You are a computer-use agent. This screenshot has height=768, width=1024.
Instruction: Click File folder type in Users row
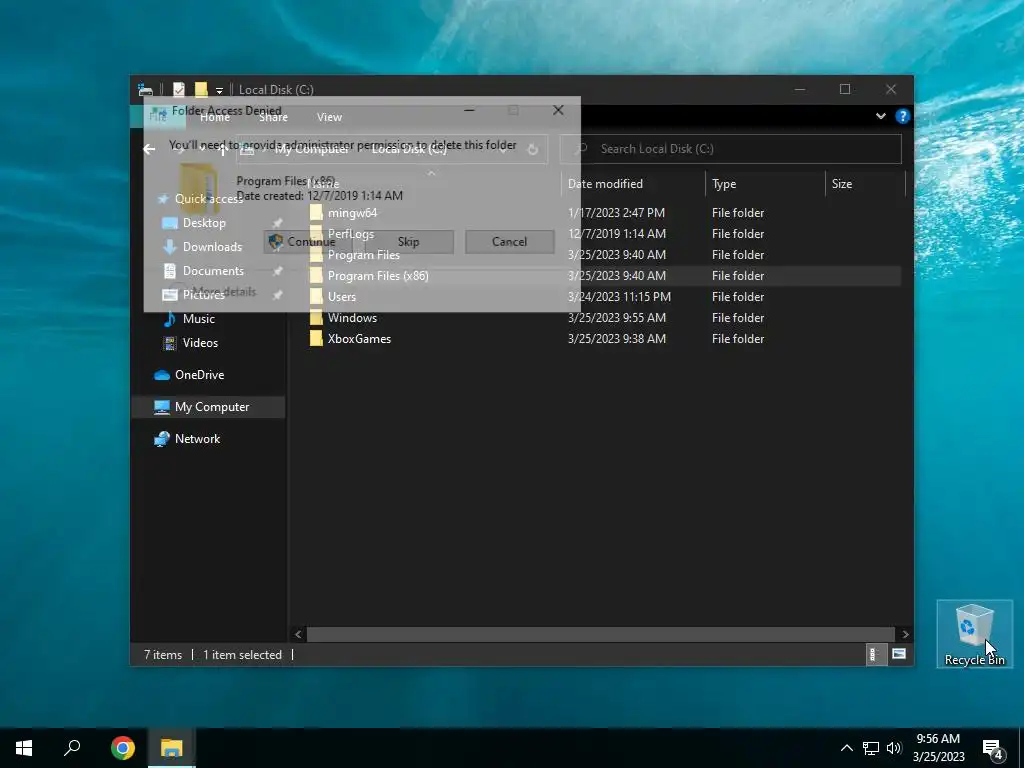(x=738, y=296)
